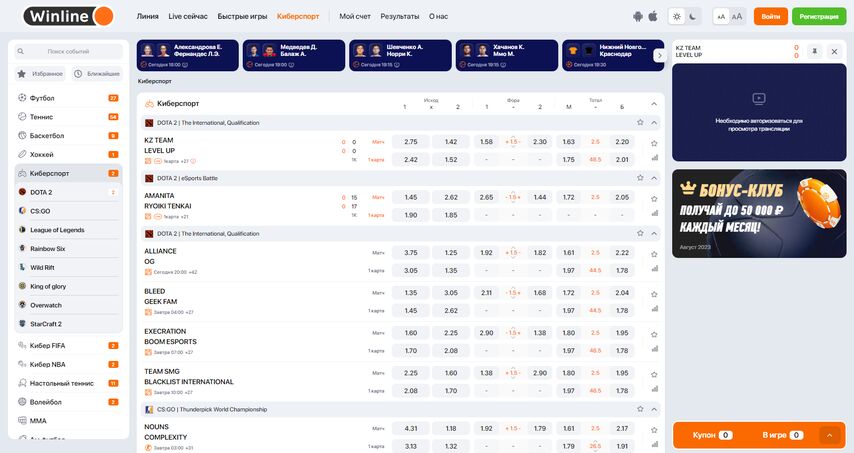Open the Ближайшие upcoming filter
854x453 pixels.
(97, 74)
